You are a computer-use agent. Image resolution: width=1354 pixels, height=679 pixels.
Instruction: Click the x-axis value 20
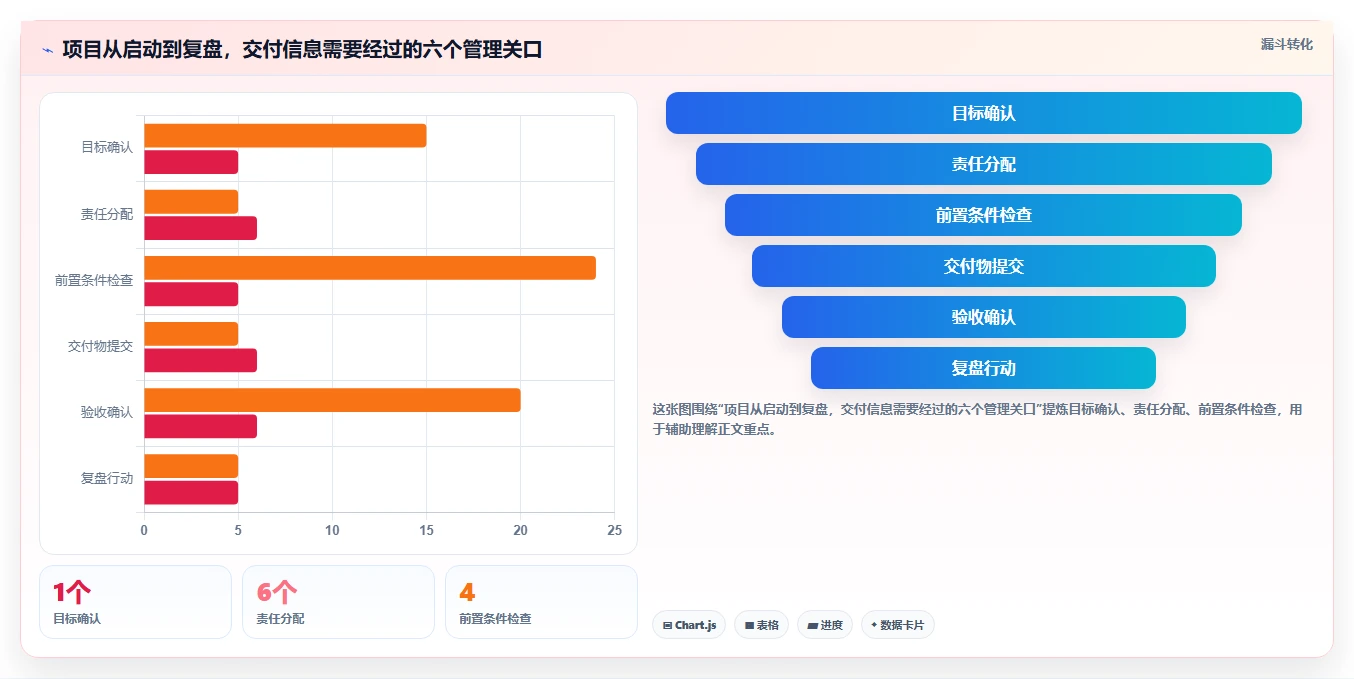[520, 530]
